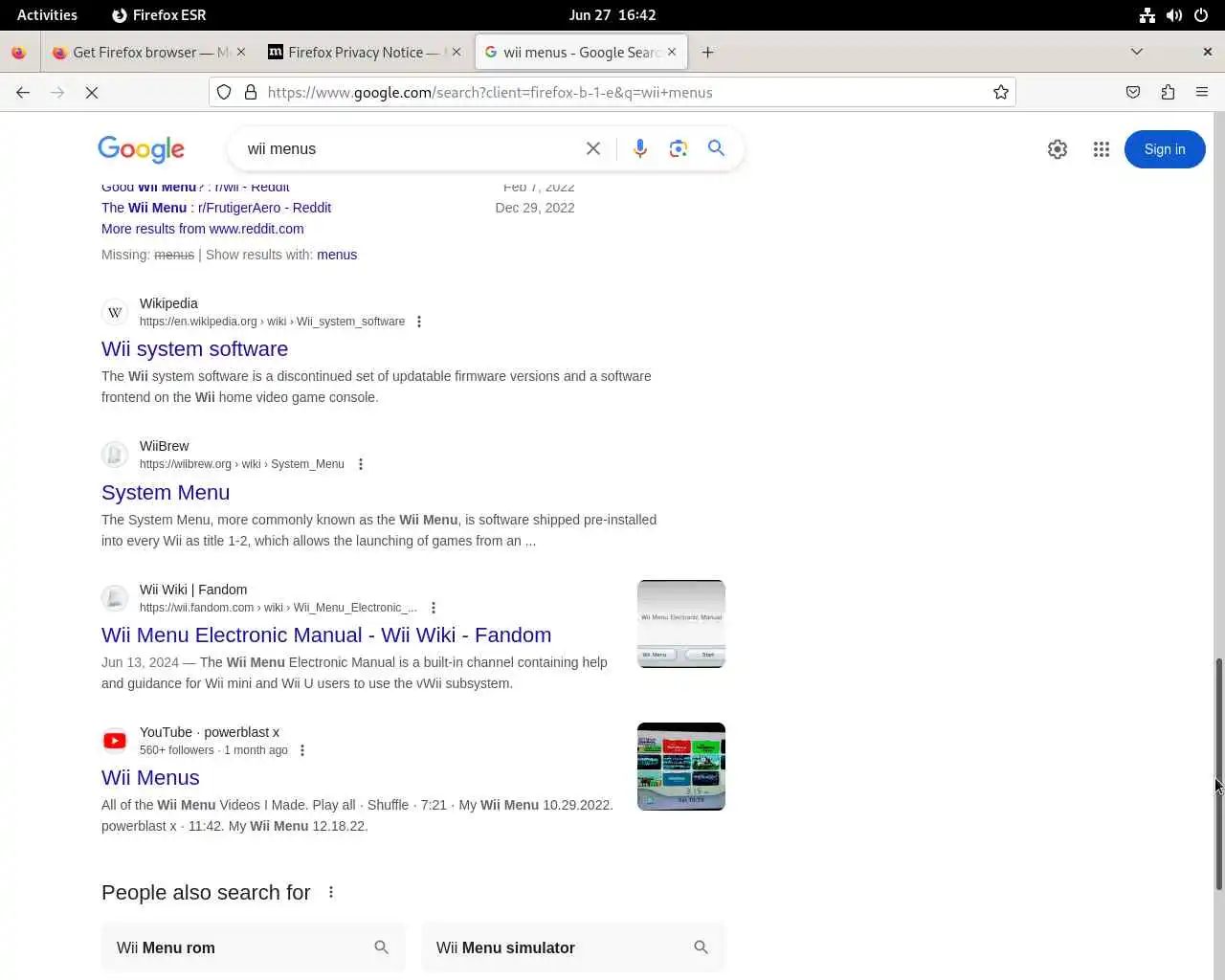This screenshot has height=980, width=1225.
Task: Open Firefox application hamburger menu
Action: (x=1202, y=92)
